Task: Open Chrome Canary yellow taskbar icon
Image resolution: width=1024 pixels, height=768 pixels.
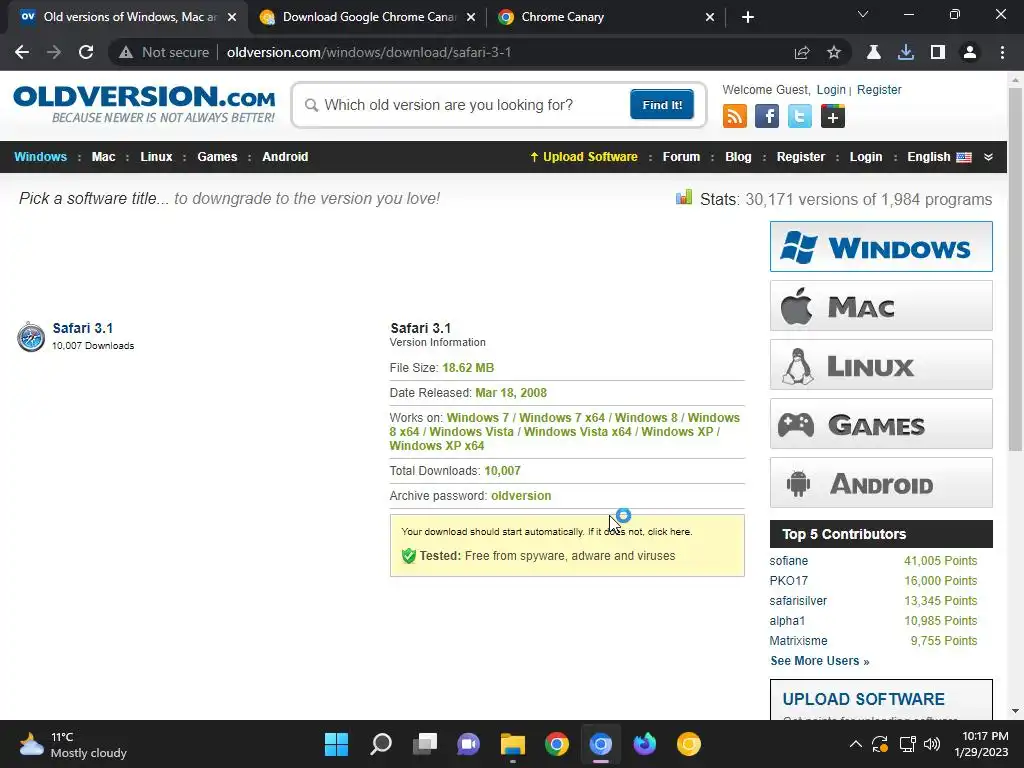Action: 688,744
